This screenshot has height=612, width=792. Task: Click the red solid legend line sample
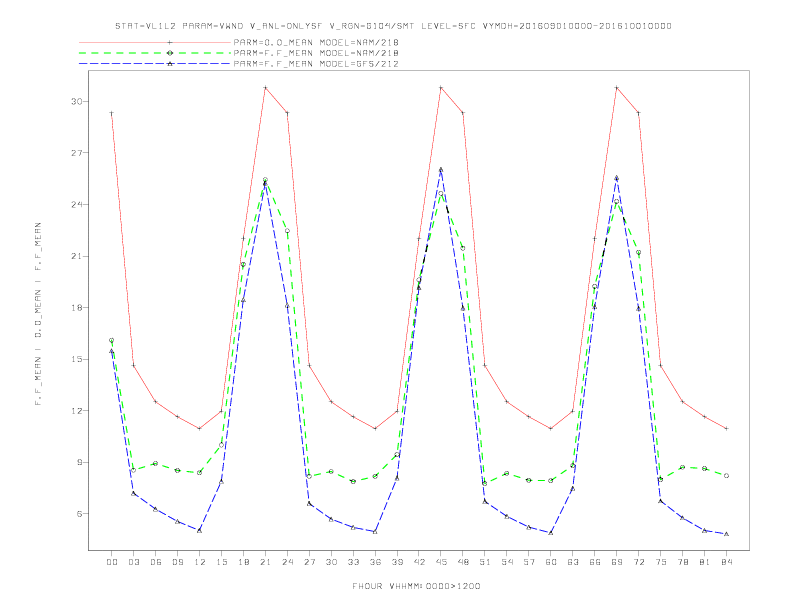tap(155, 42)
